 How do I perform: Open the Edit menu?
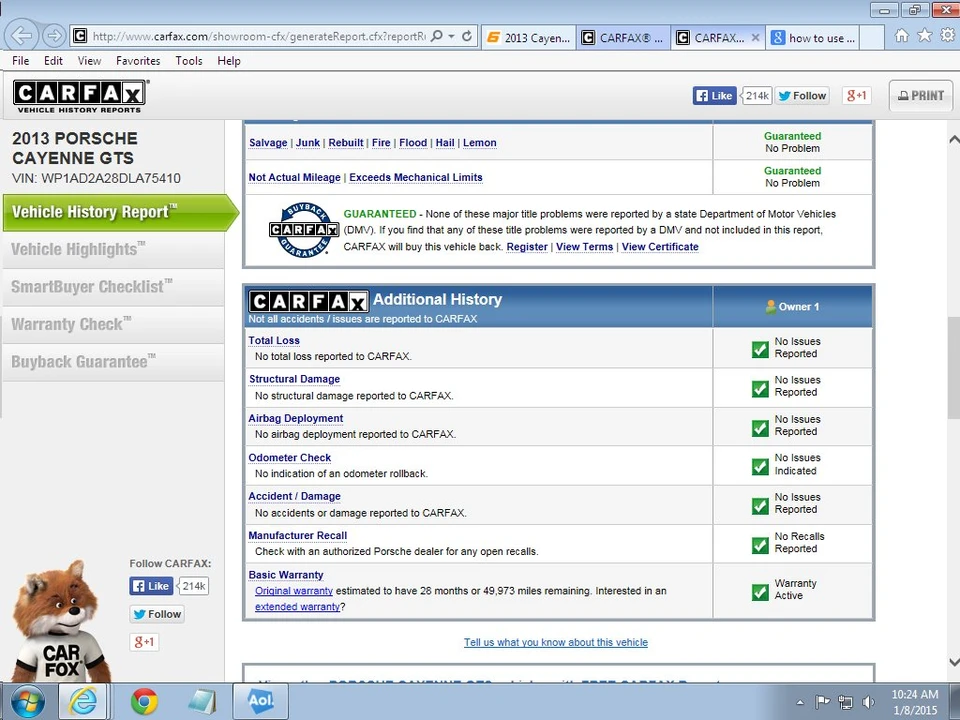click(x=53, y=61)
